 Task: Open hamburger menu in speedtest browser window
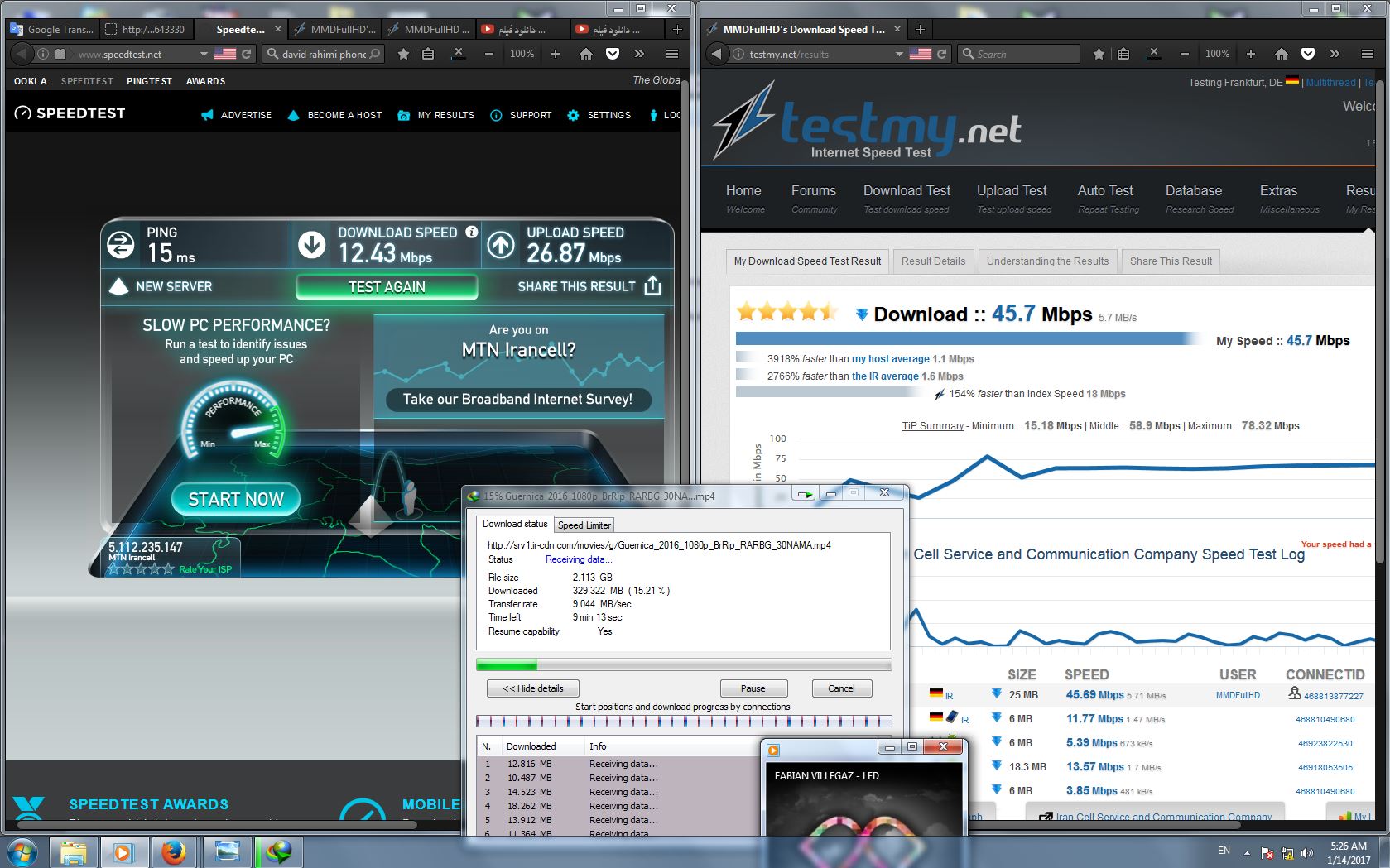(x=672, y=54)
